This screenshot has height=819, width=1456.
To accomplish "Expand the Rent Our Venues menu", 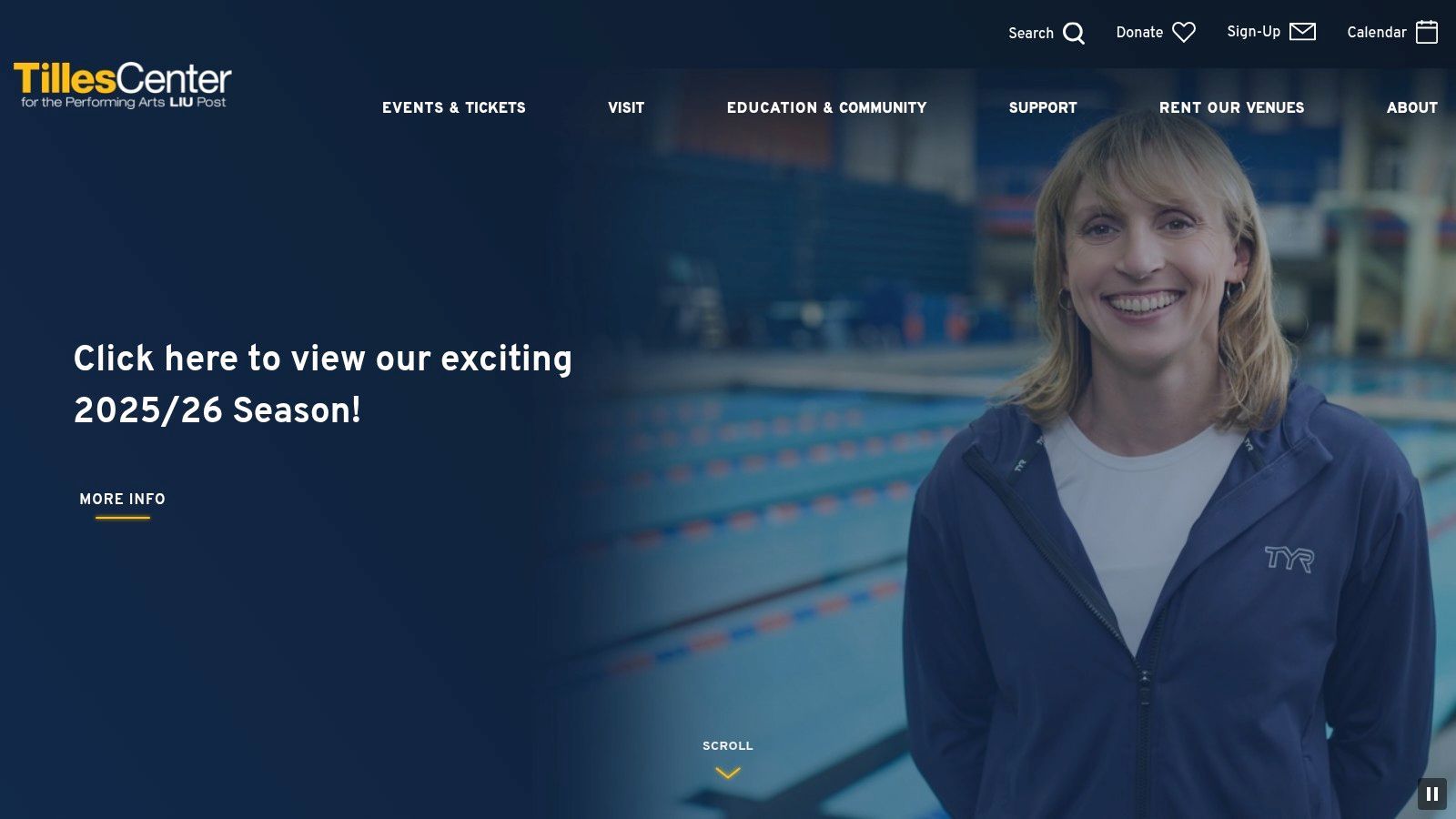I will coord(1231,107).
